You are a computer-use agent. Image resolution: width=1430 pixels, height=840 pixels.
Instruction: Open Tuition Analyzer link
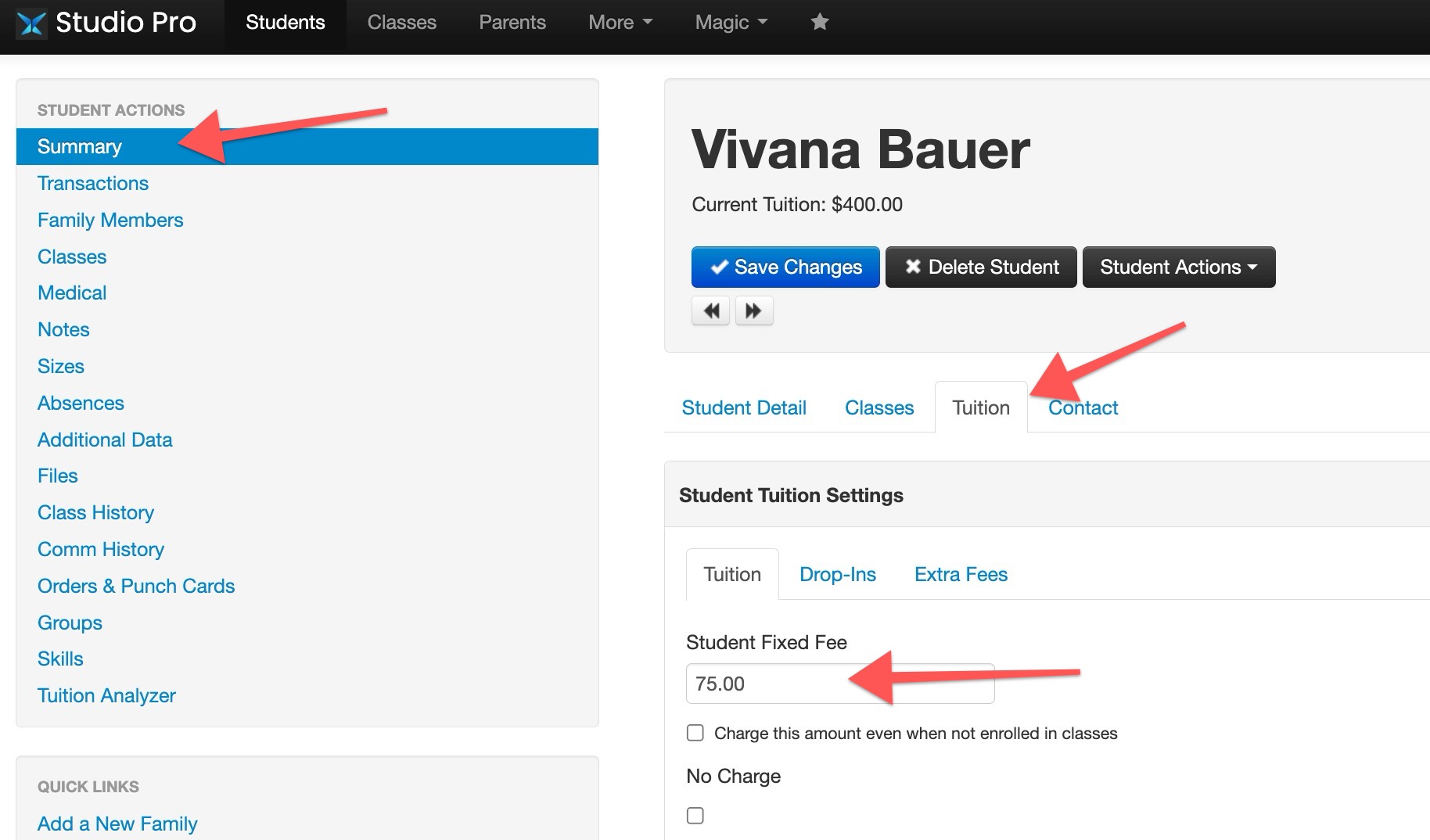tap(106, 695)
